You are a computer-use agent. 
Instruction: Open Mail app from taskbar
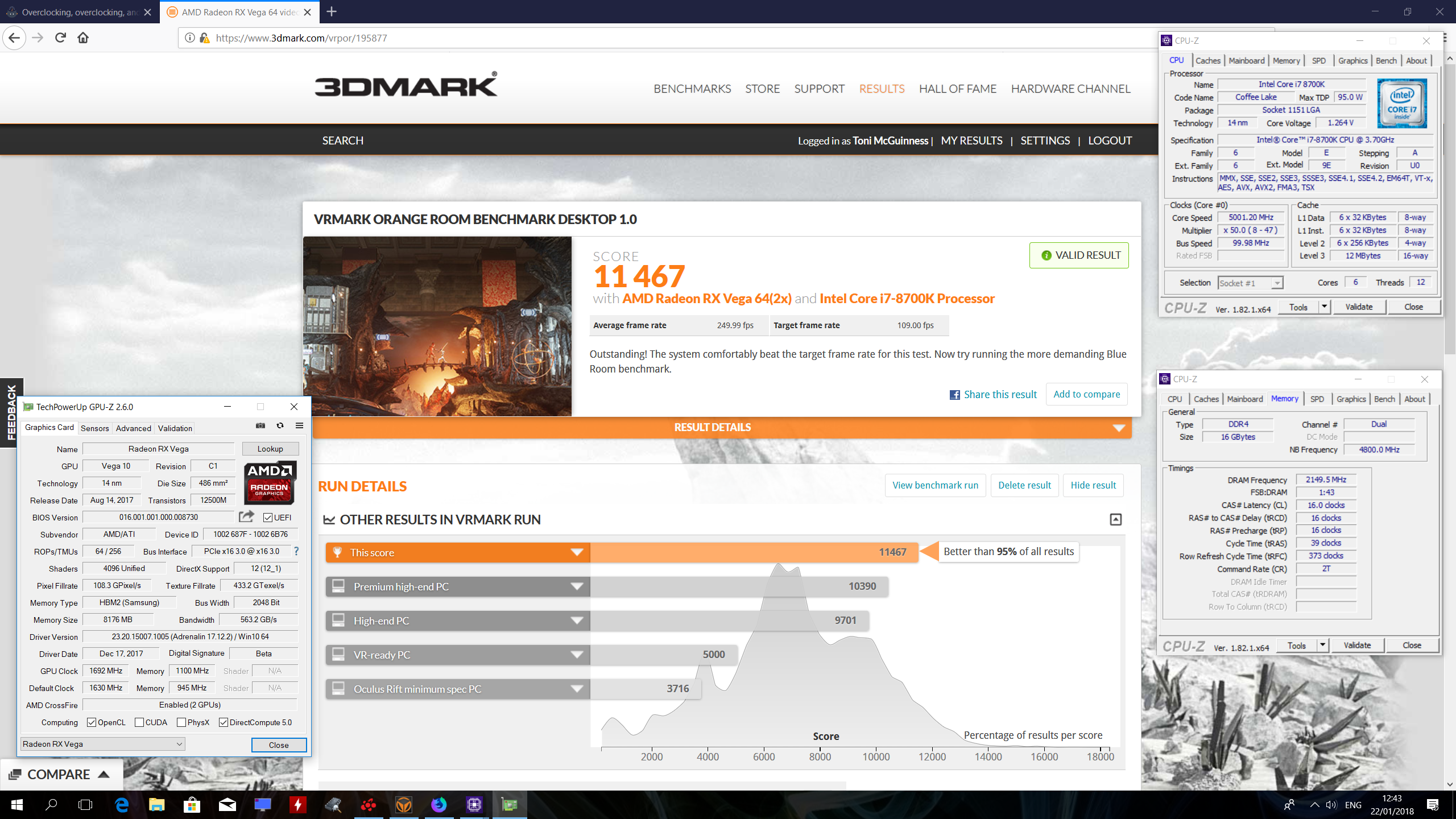tap(227, 805)
